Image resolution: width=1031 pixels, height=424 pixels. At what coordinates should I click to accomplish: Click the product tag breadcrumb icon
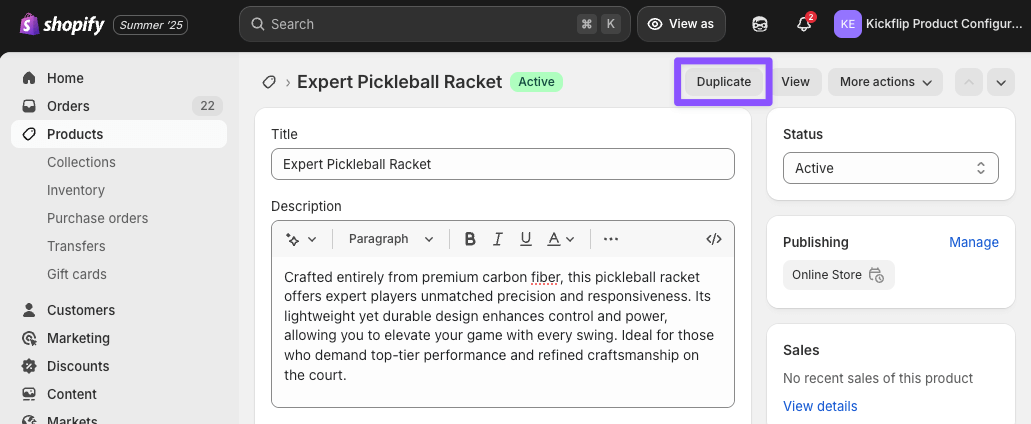(x=269, y=82)
